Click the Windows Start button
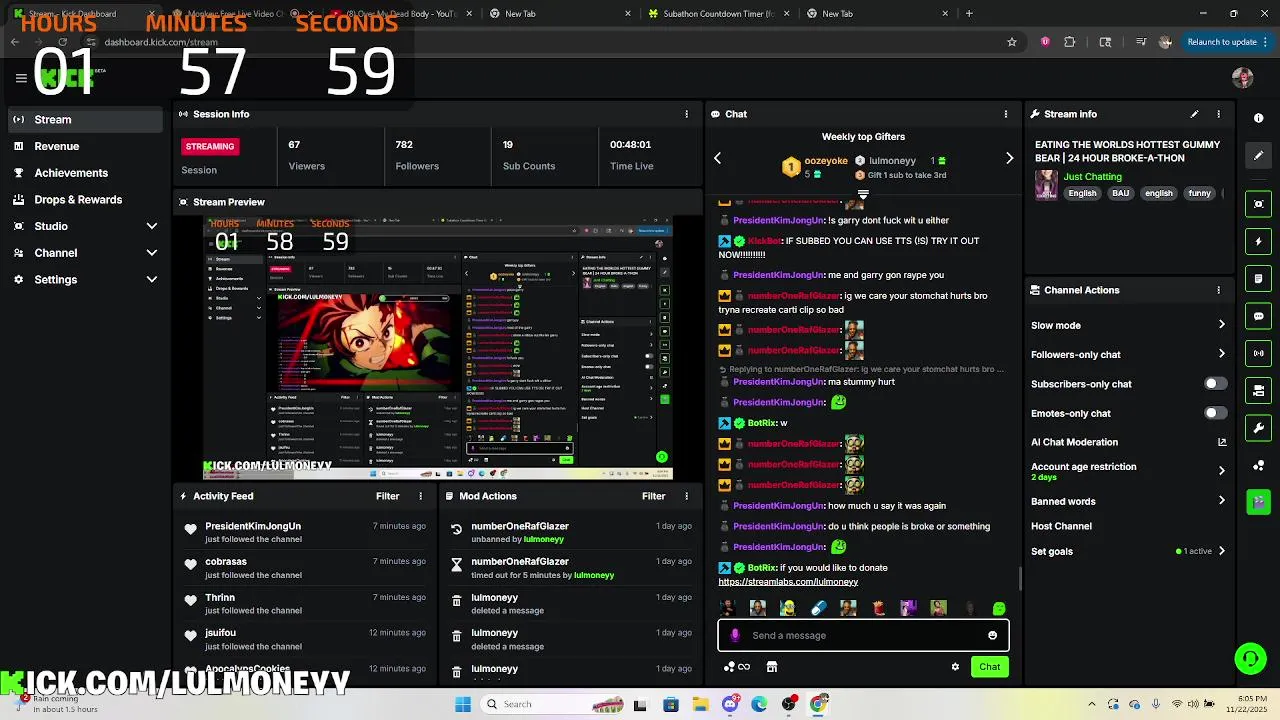This screenshot has height=720, width=1280. coord(462,704)
